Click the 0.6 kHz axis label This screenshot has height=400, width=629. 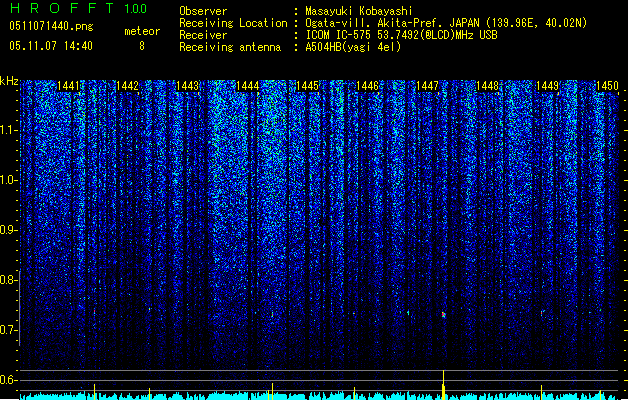coord(9,380)
